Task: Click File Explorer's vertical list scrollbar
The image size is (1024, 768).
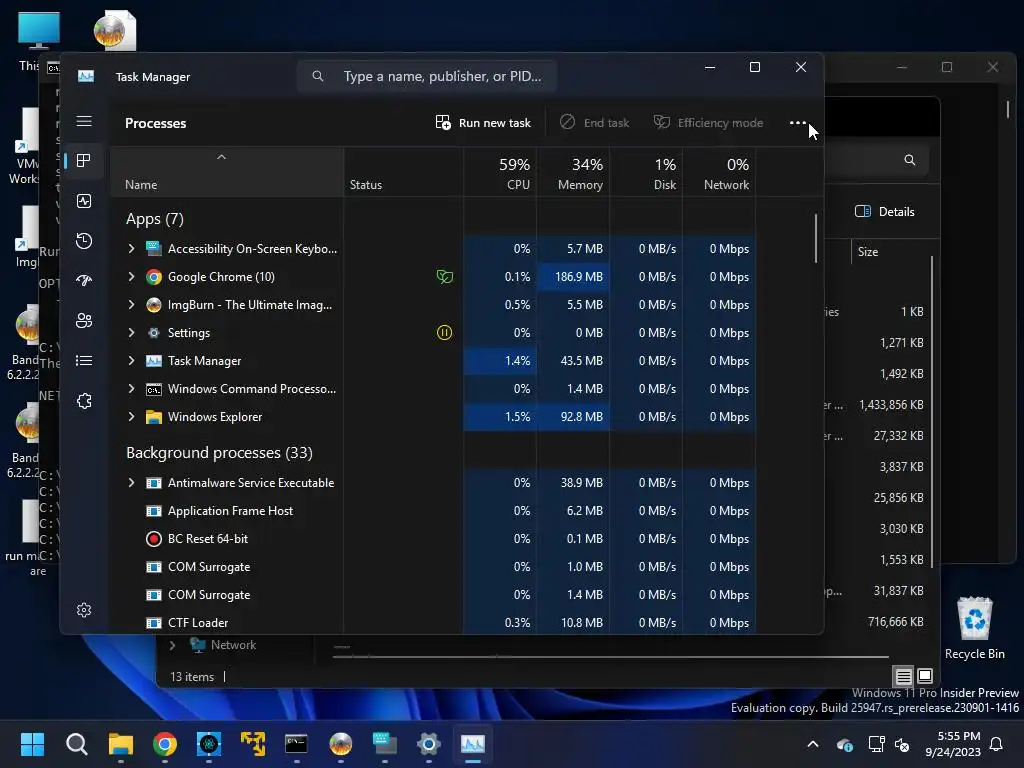Action: pyautogui.click(x=932, y=411)
